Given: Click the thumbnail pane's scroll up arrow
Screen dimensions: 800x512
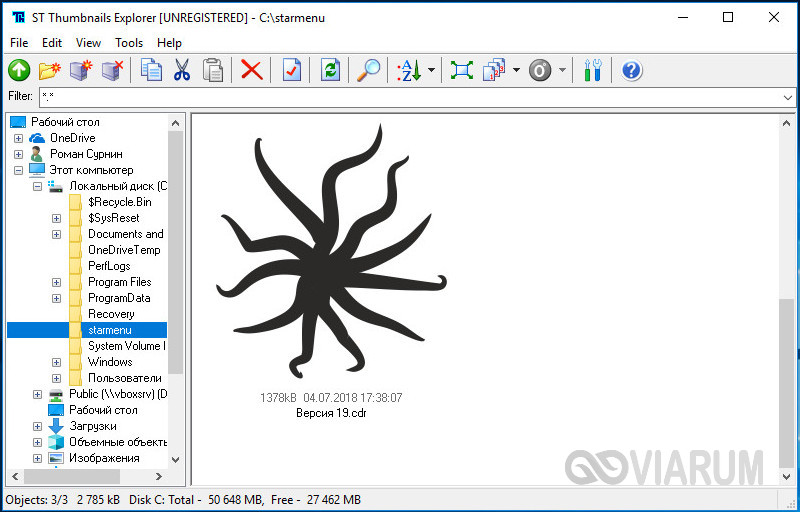Looking at the screenshot, I should coord(786,123).
